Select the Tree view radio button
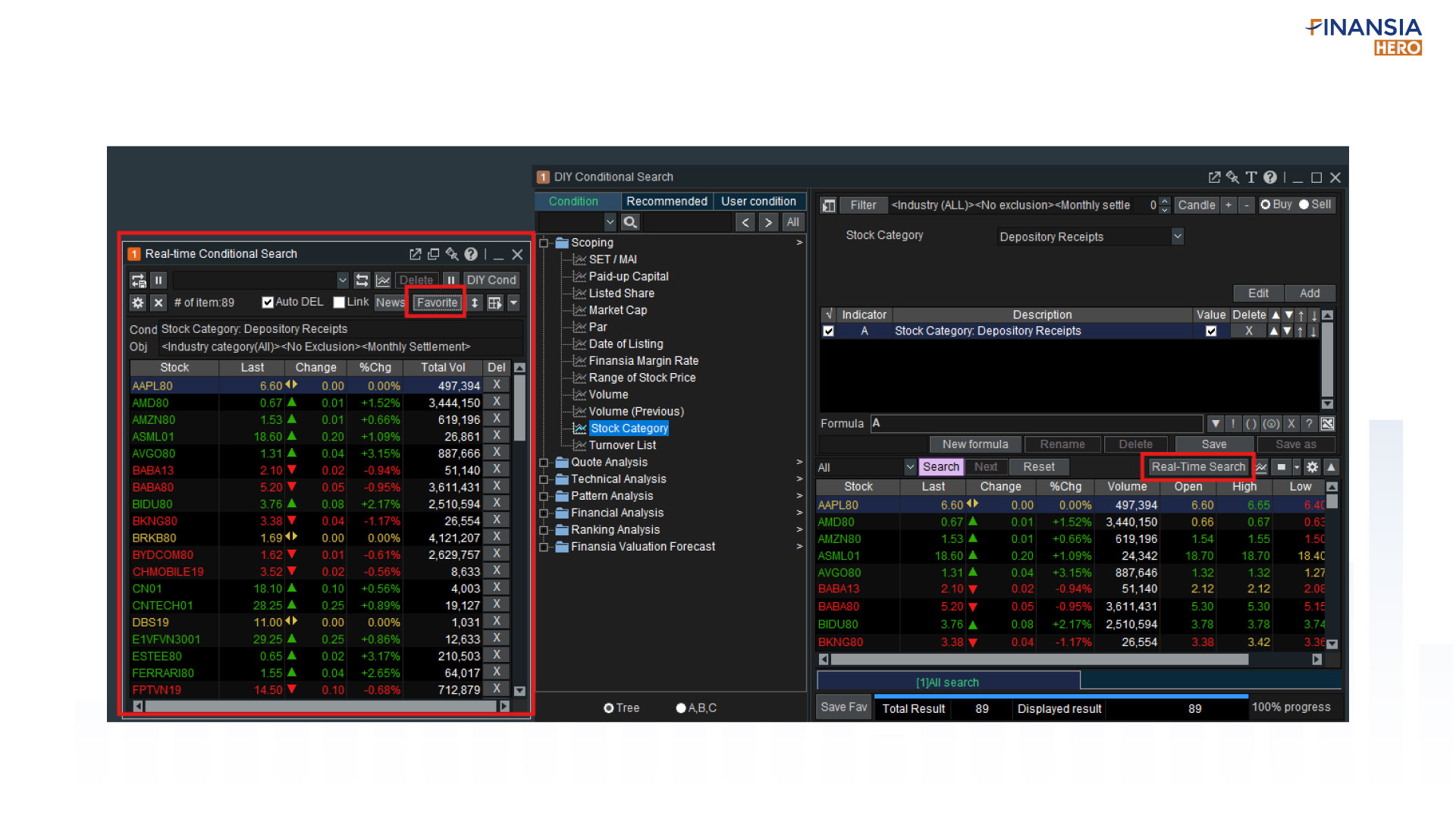Screen dimensions: 1456x819 click(x=609, y=708)
